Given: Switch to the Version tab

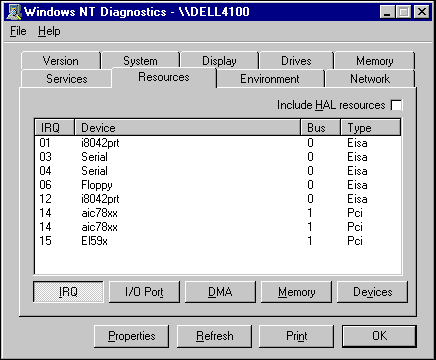Looking at the screenshot, I should pyautogui.click(x=61, y=61).
